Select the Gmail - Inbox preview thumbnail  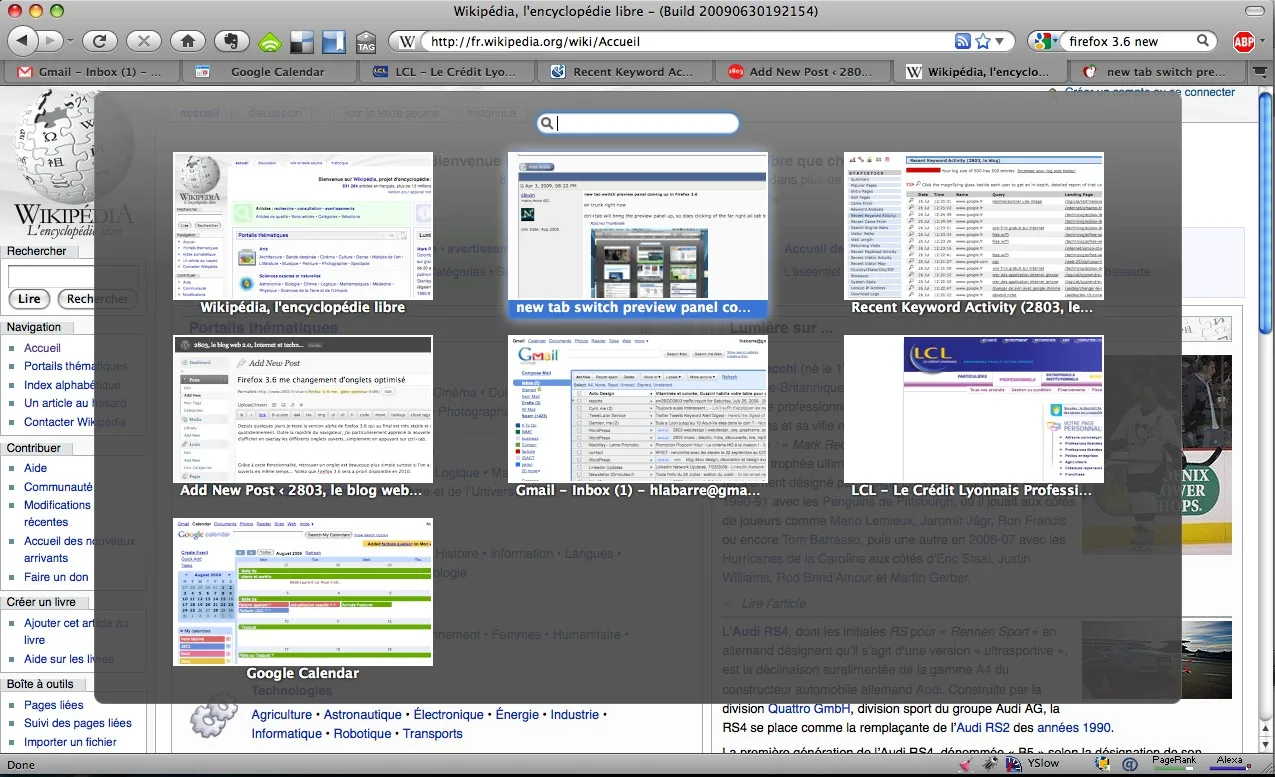(637, 409)
